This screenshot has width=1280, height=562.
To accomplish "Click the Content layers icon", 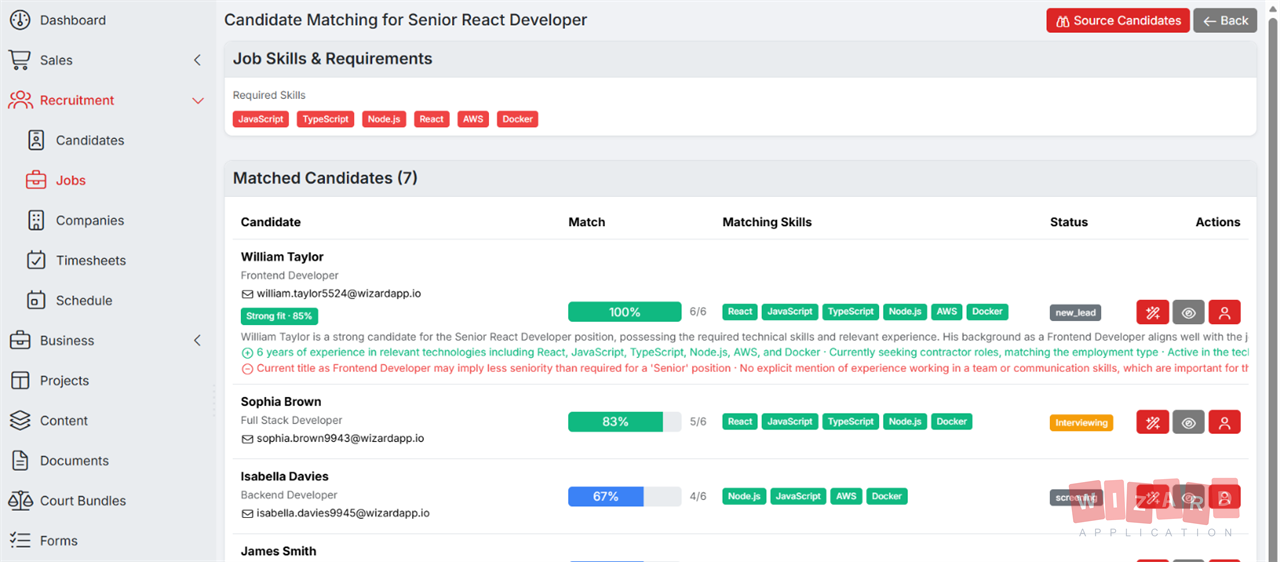I will [19, 420].
